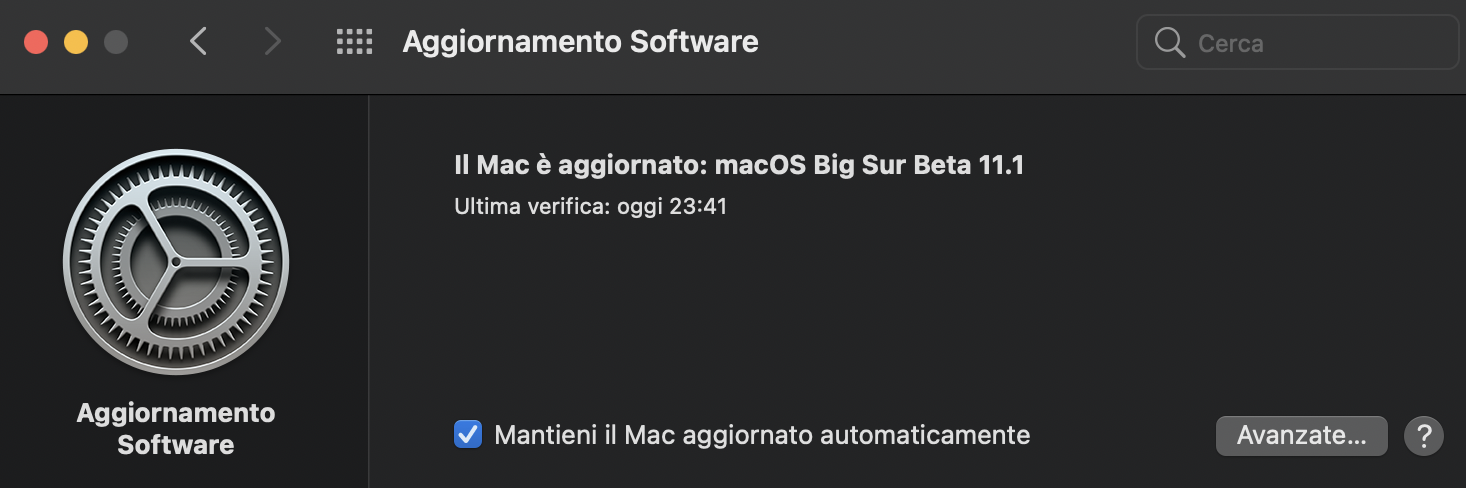Click the forward navigation arrow
1466x488 pixels.
(271, 42)
